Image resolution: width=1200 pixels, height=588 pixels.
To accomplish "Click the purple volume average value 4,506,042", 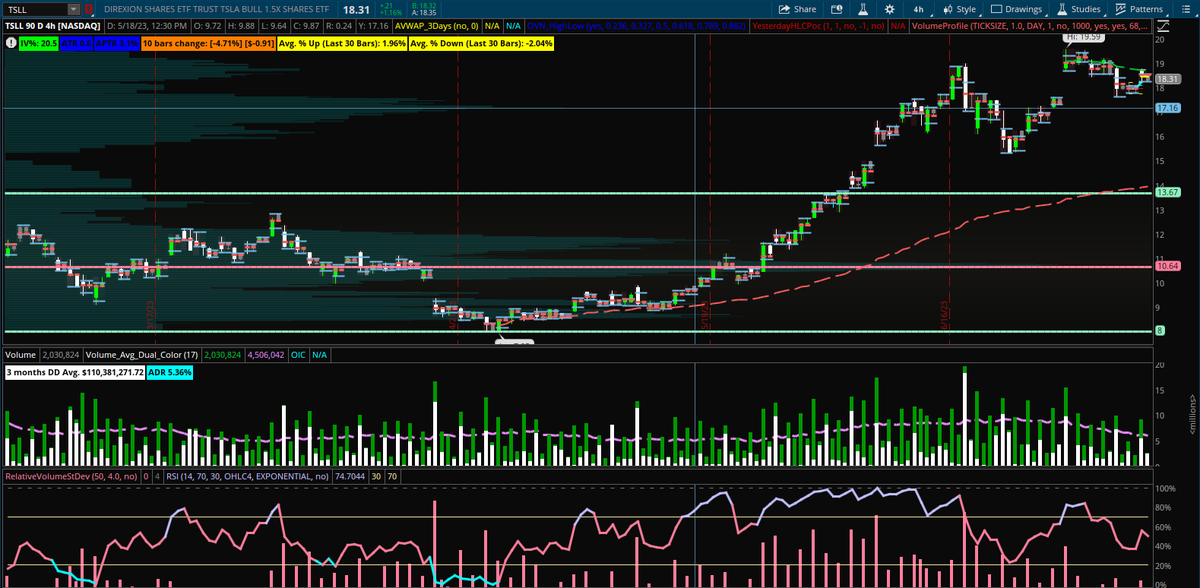I will pos(264,355).
